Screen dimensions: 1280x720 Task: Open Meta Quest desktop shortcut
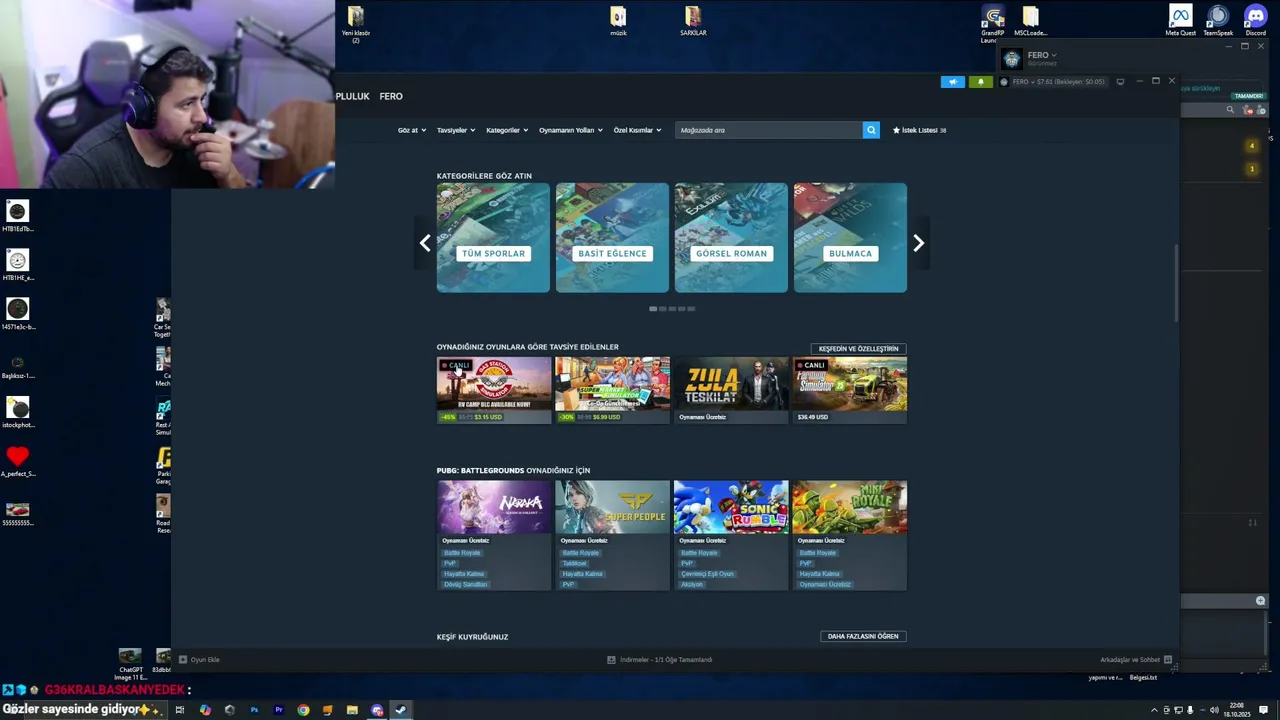1181,20
